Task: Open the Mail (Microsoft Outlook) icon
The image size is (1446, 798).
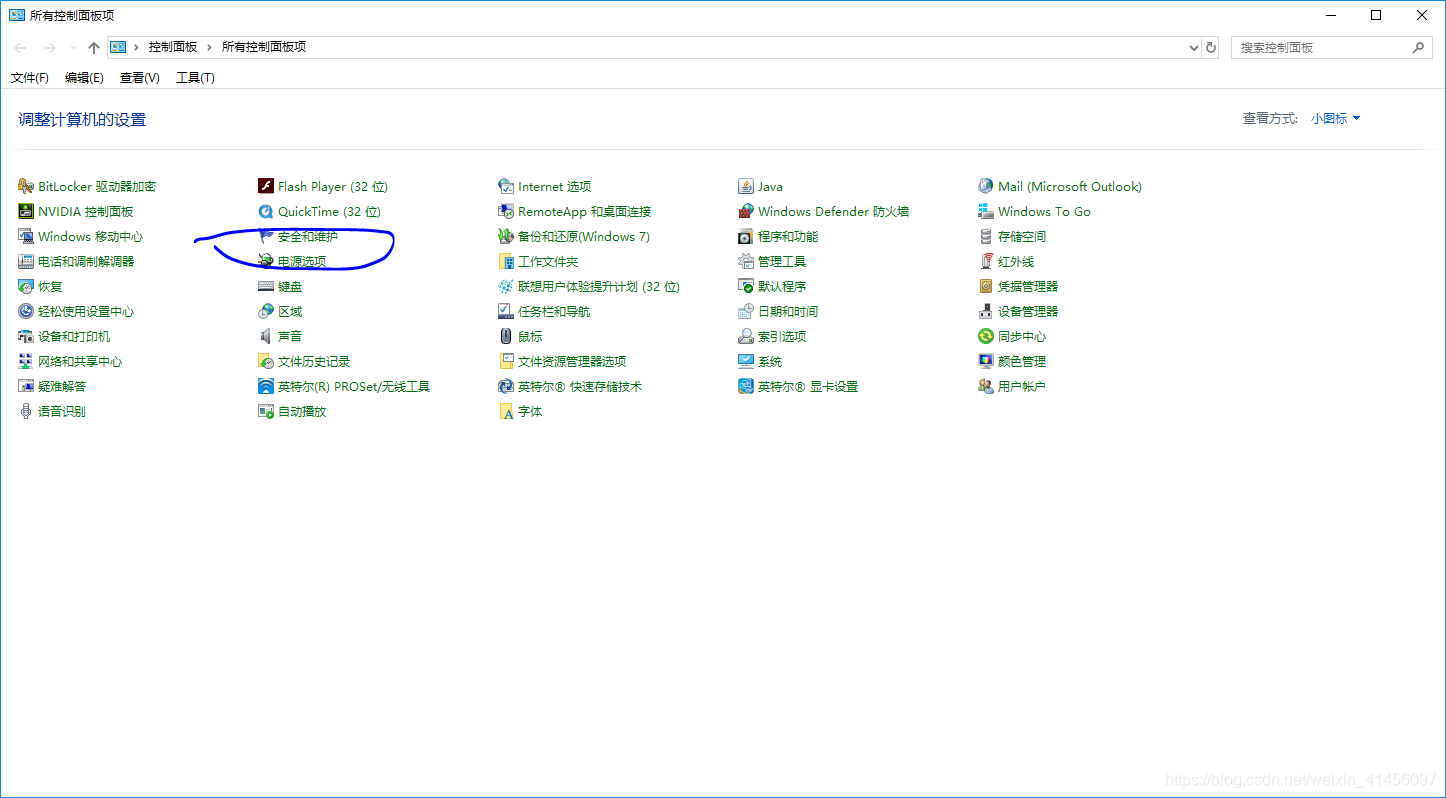Action: (x=986, y=186)
